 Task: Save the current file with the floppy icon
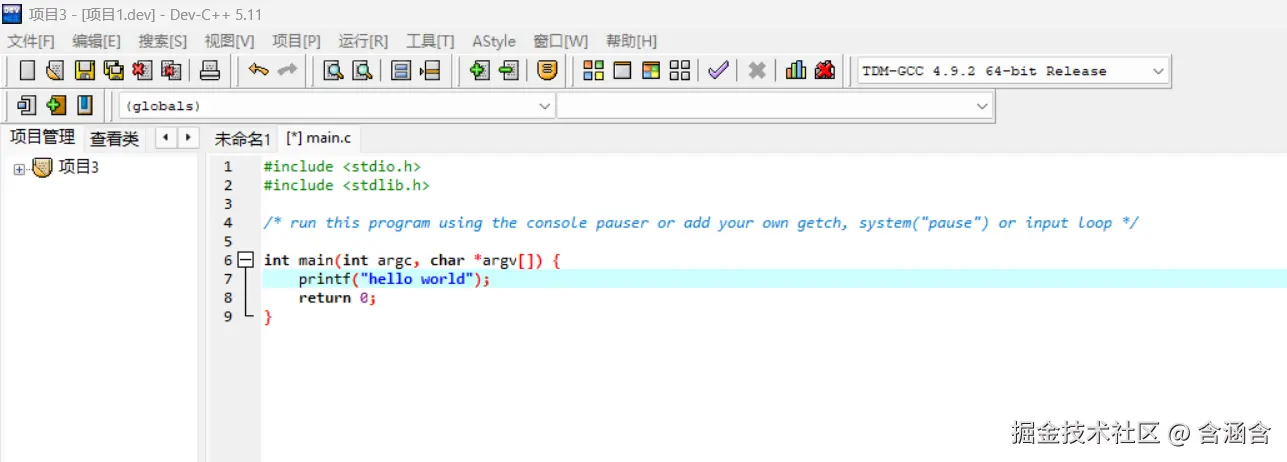coord(85,71)
